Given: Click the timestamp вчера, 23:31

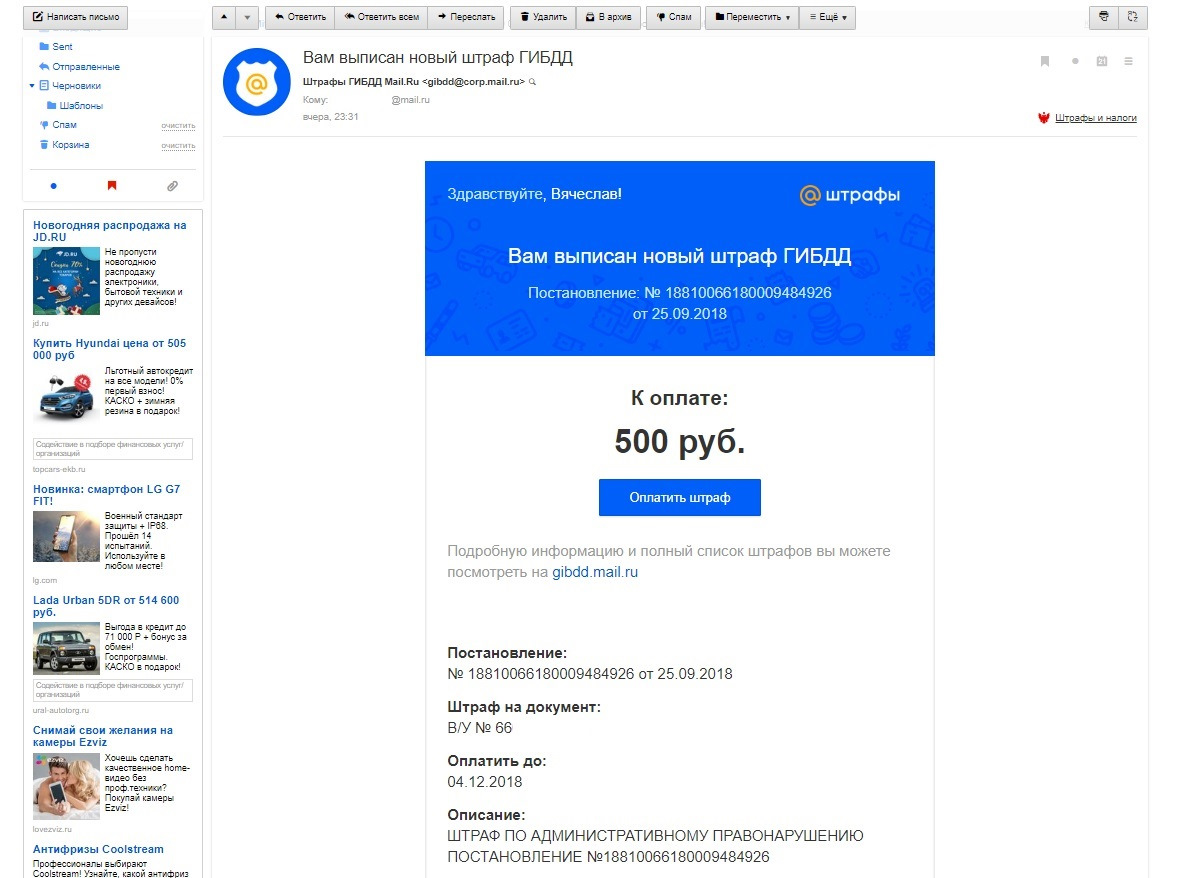Looking at the screenshot, I should click(x=330, y=117).
